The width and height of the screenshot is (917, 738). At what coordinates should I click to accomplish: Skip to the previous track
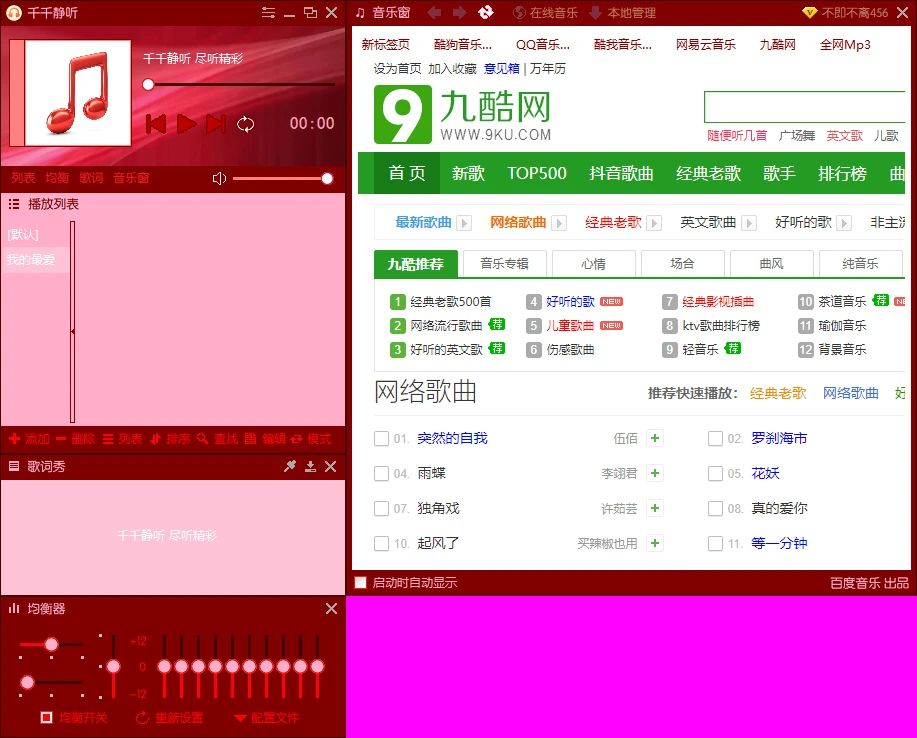[156, 124]
